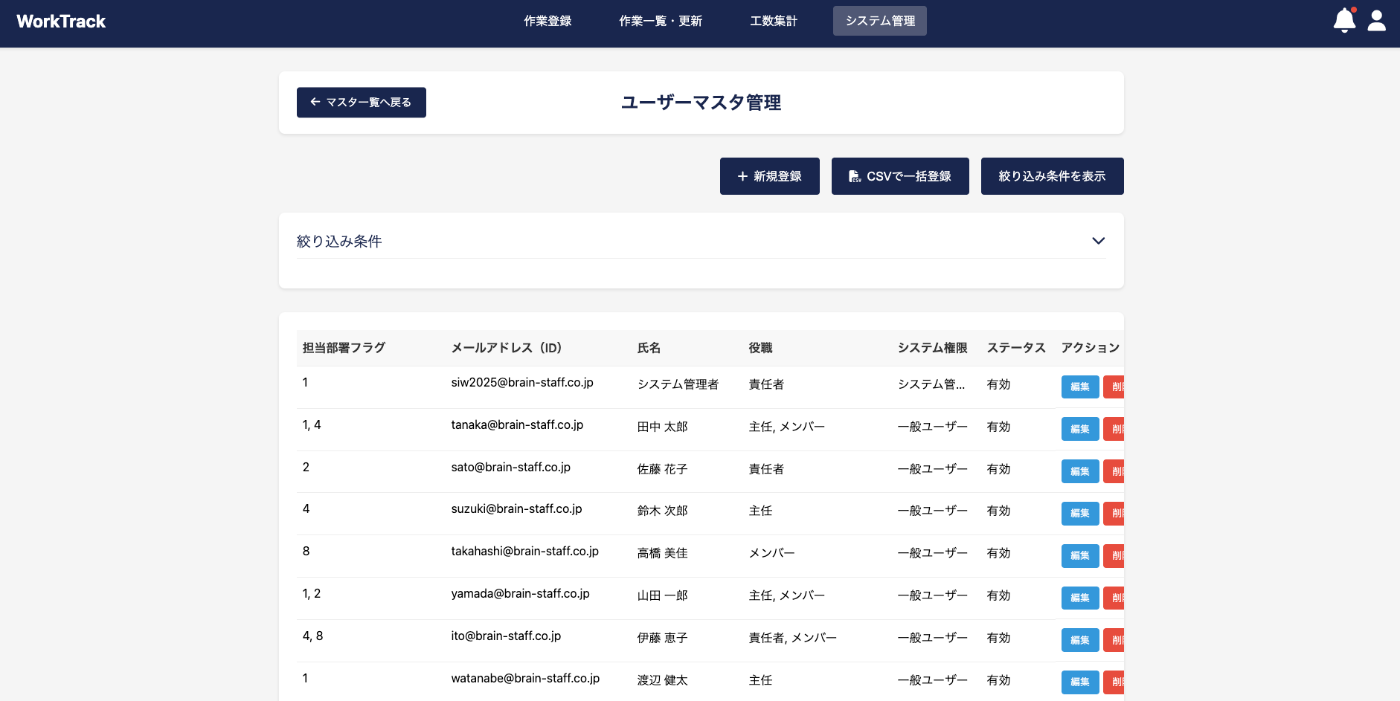Delete the siw2025@brain-staff.co.jp user
The height and width of the screenshot is (701, 1400).
1114,387
